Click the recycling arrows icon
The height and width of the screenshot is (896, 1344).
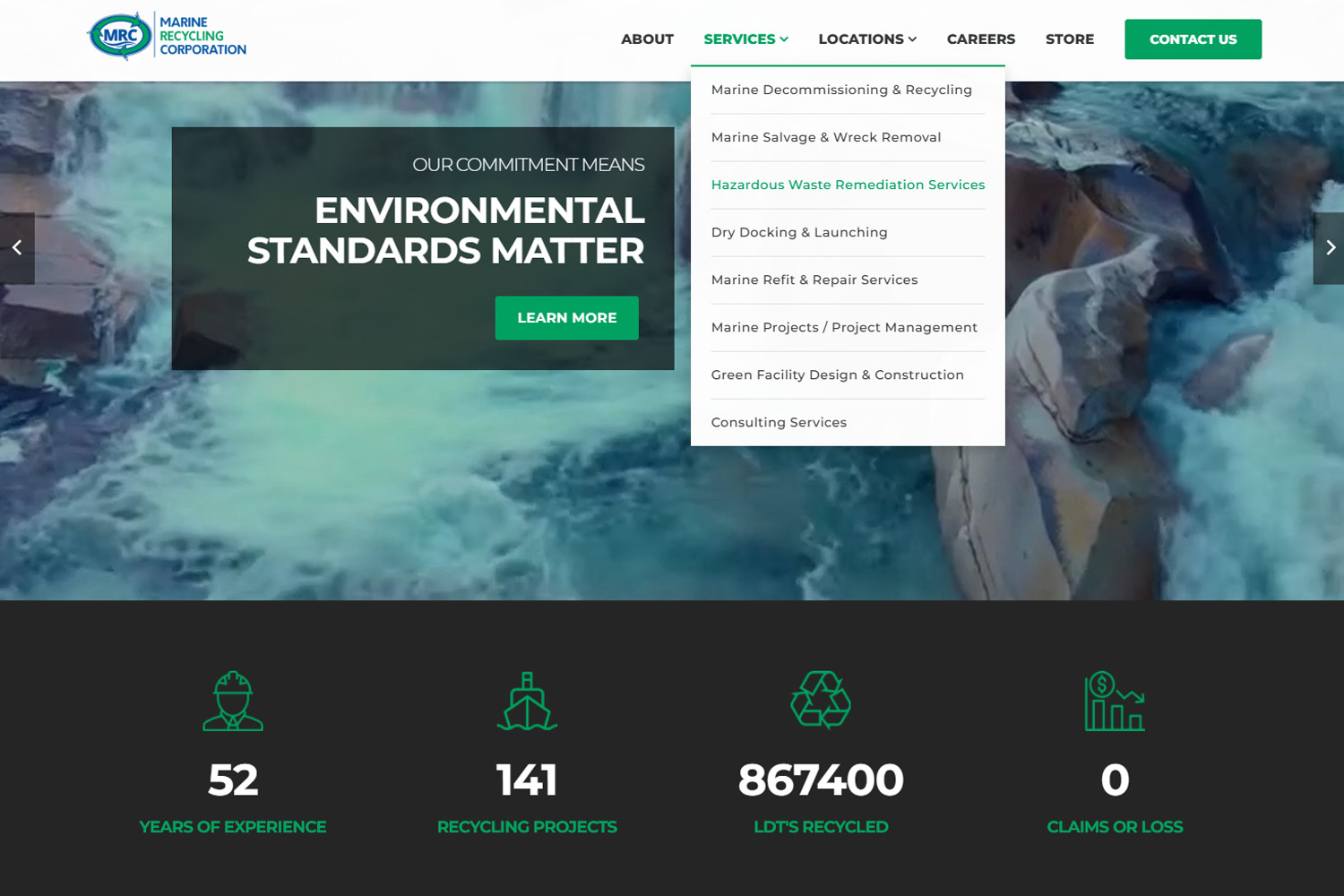pos(821,700)
